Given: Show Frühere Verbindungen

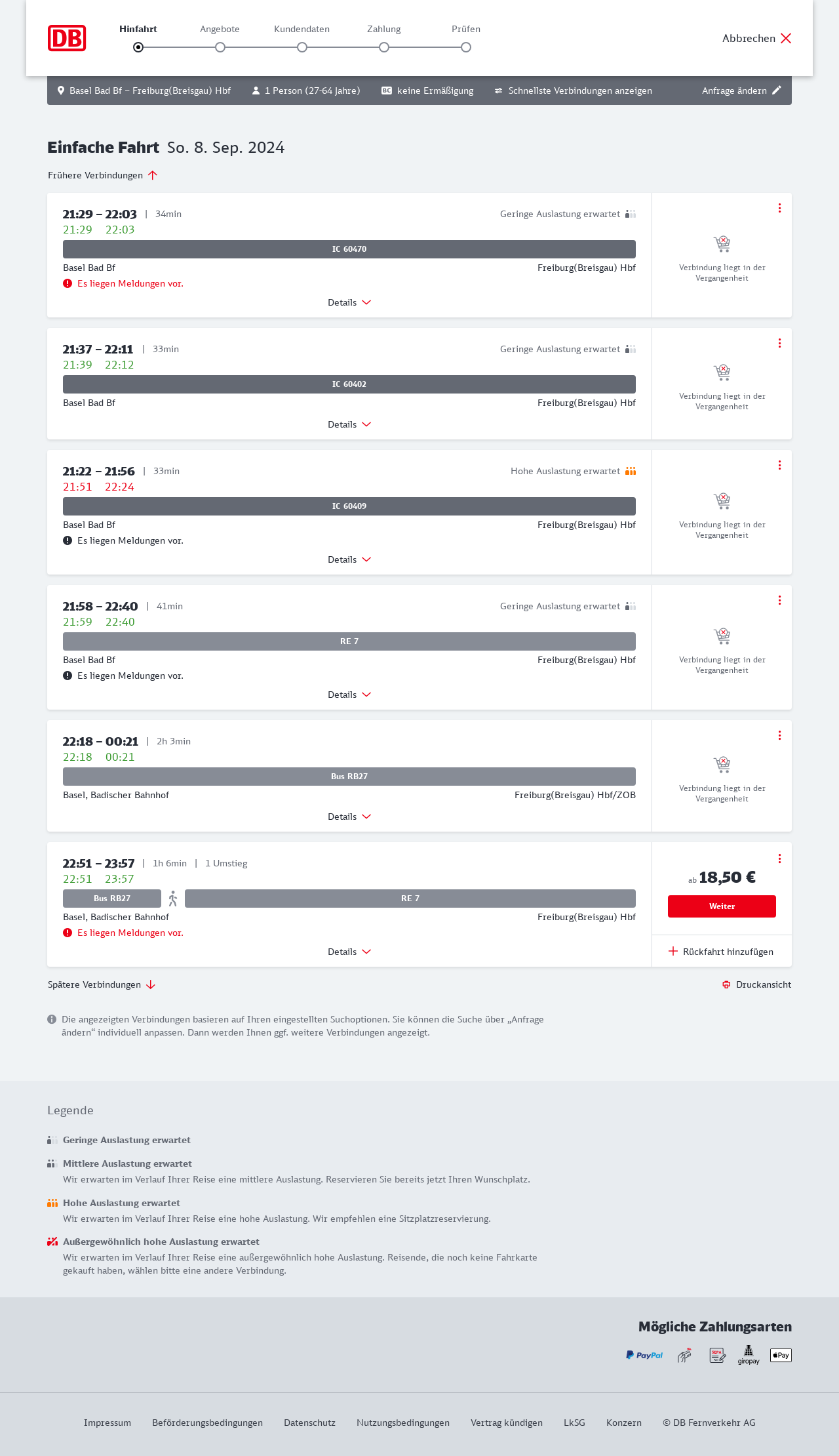Looking at the screenshot, I should [x=103, y=175].
